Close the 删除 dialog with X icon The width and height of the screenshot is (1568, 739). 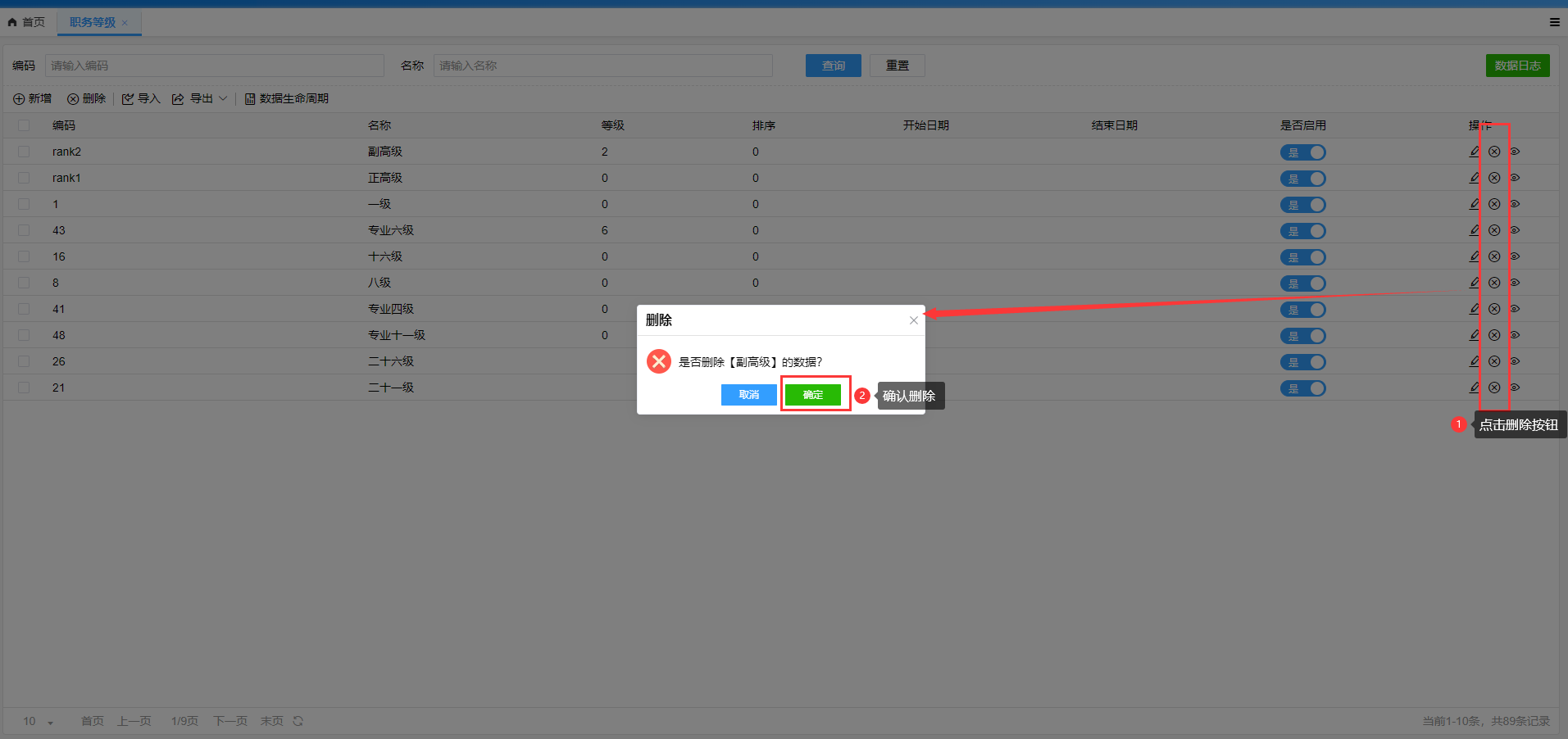coord(913,320)
